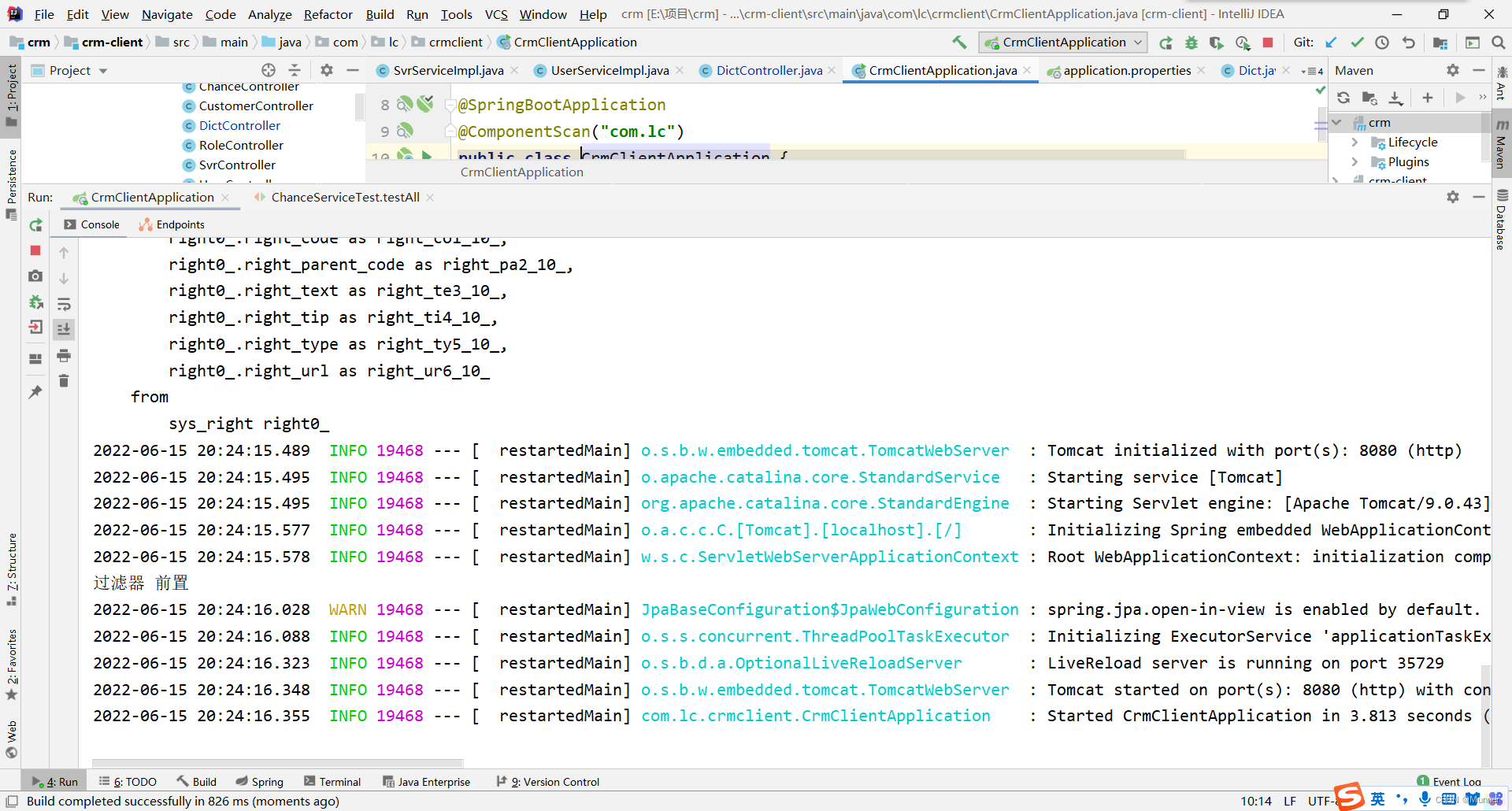
Task: Toggle the Maven side stripe button
Action: pyautogui.click(x=1502, y=145)
